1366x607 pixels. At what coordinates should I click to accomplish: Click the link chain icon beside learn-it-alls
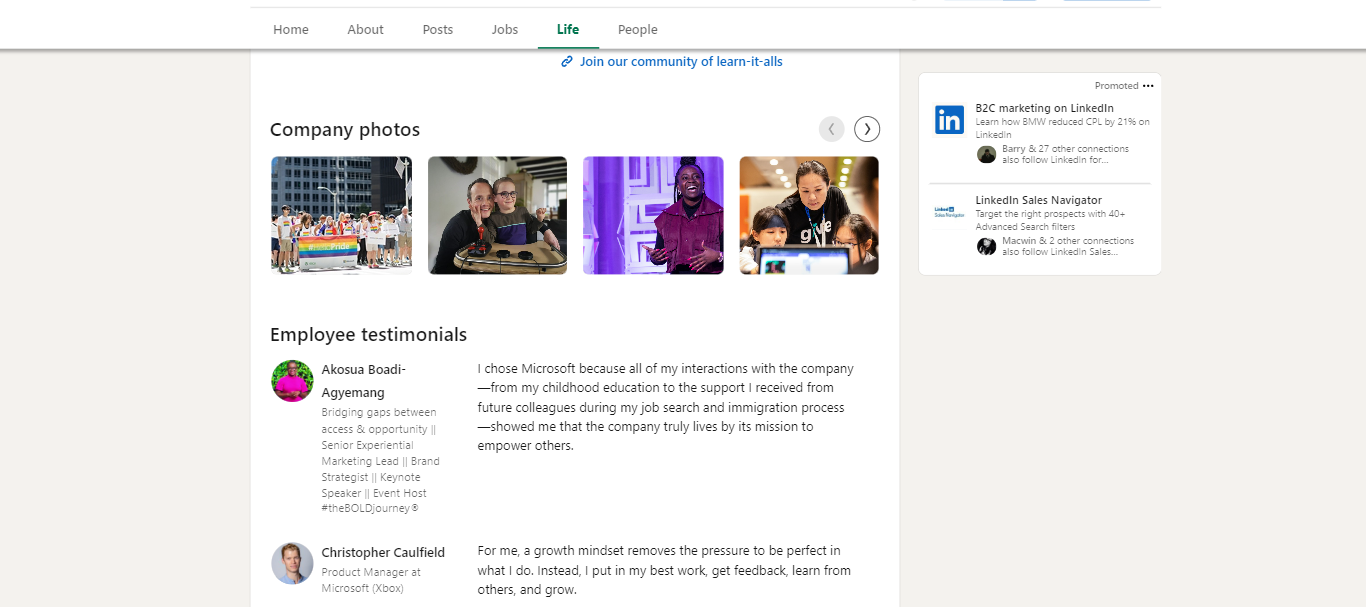tap(567, 61)
